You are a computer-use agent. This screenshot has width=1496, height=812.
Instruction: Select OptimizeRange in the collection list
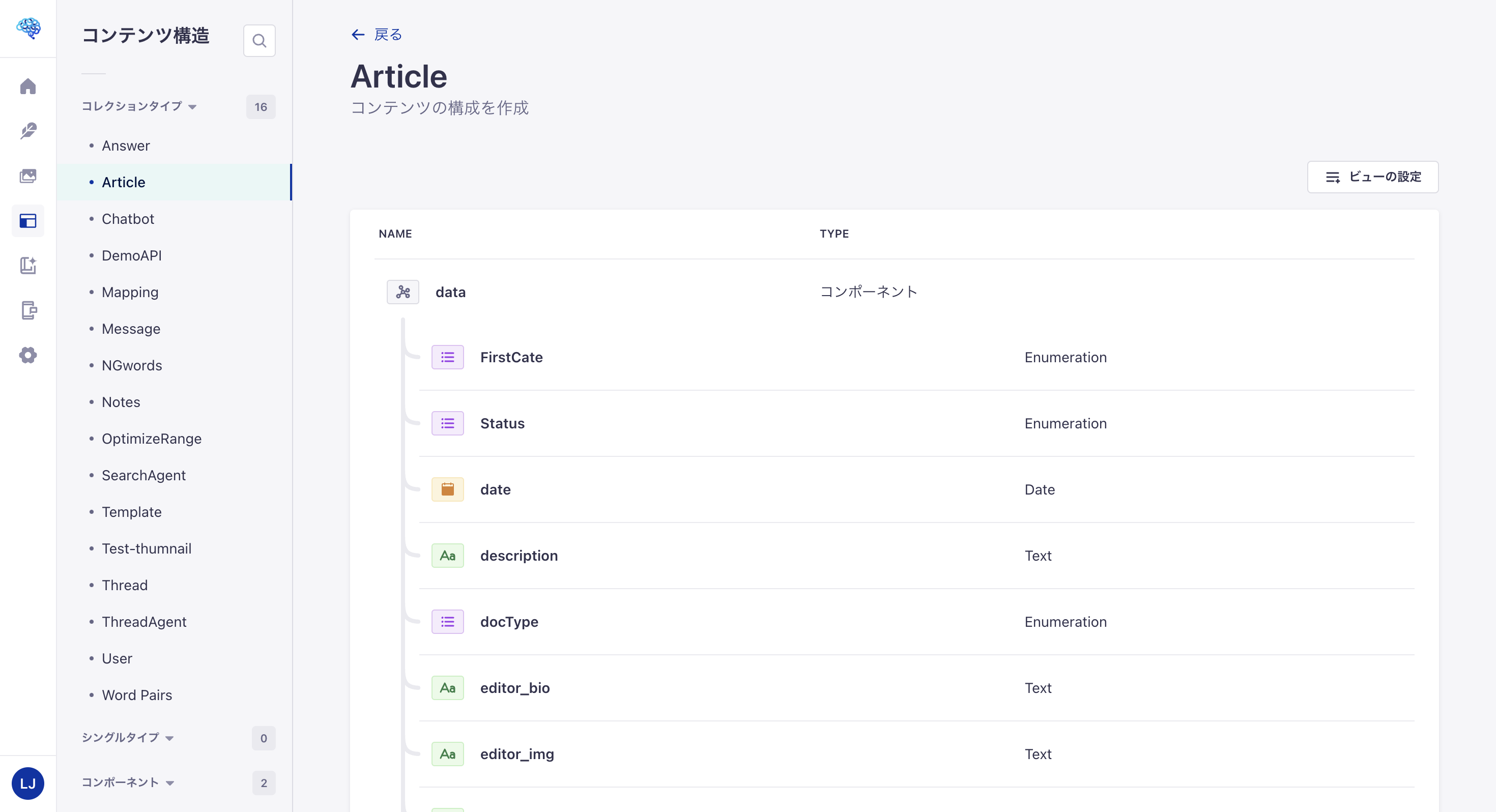tap(152, 439)
